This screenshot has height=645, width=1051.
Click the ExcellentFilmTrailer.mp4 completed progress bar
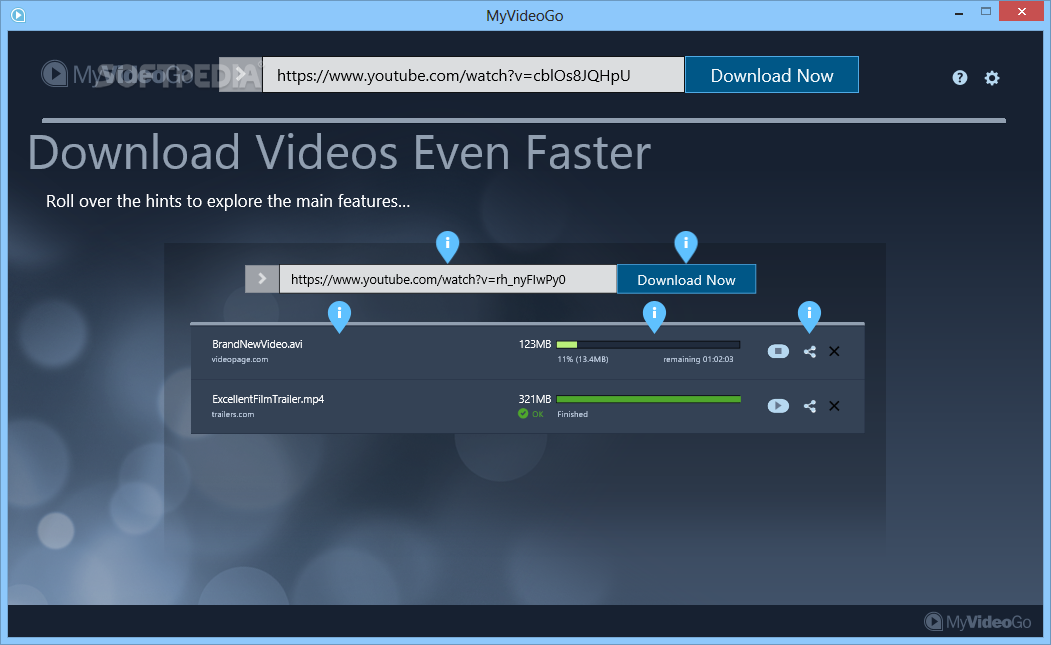649,399
